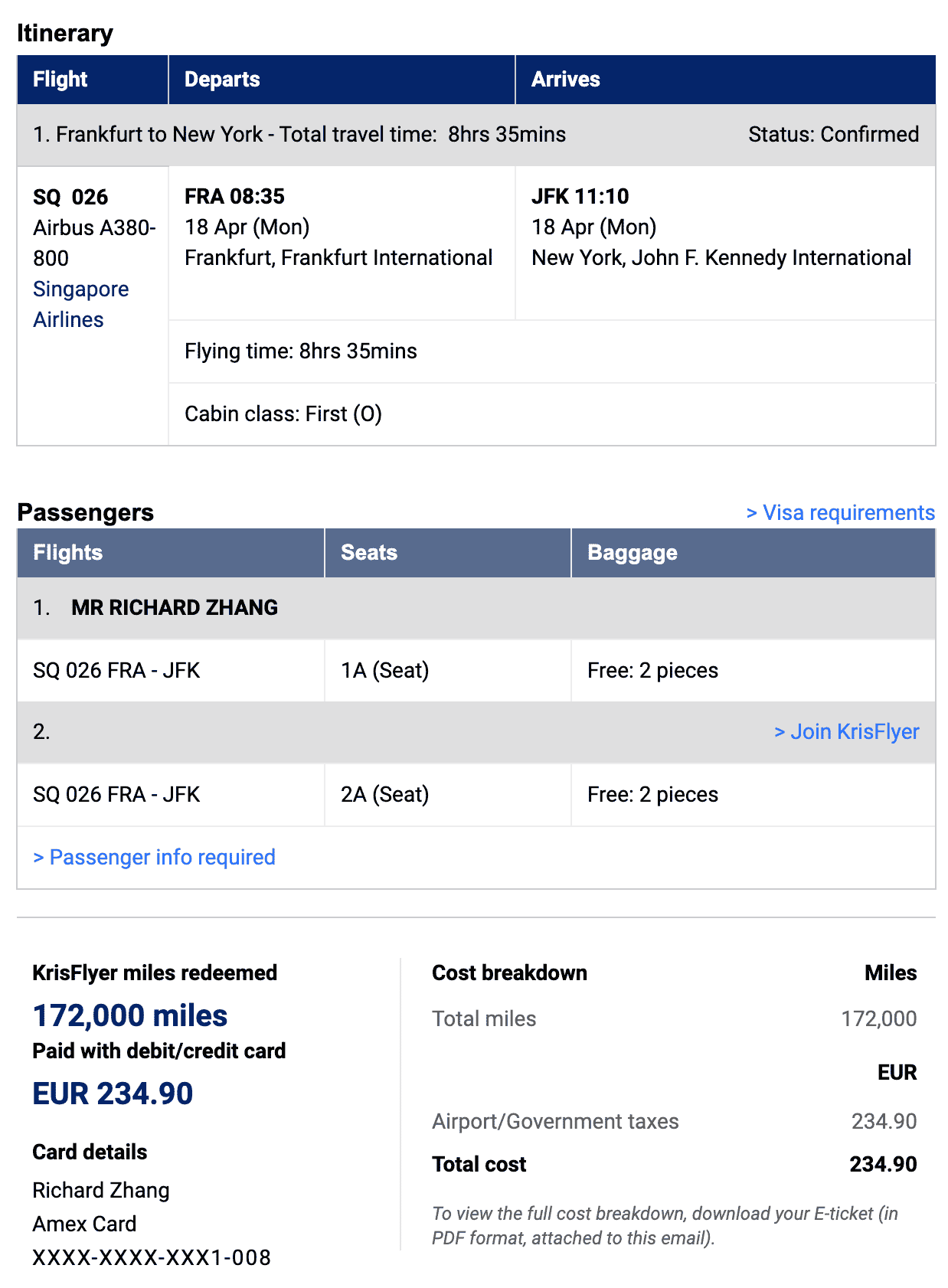The height and width of the screenshot is (1288, 948).
Task: Click the JFK 11:10 arrival time
Action: coord(580,196)
